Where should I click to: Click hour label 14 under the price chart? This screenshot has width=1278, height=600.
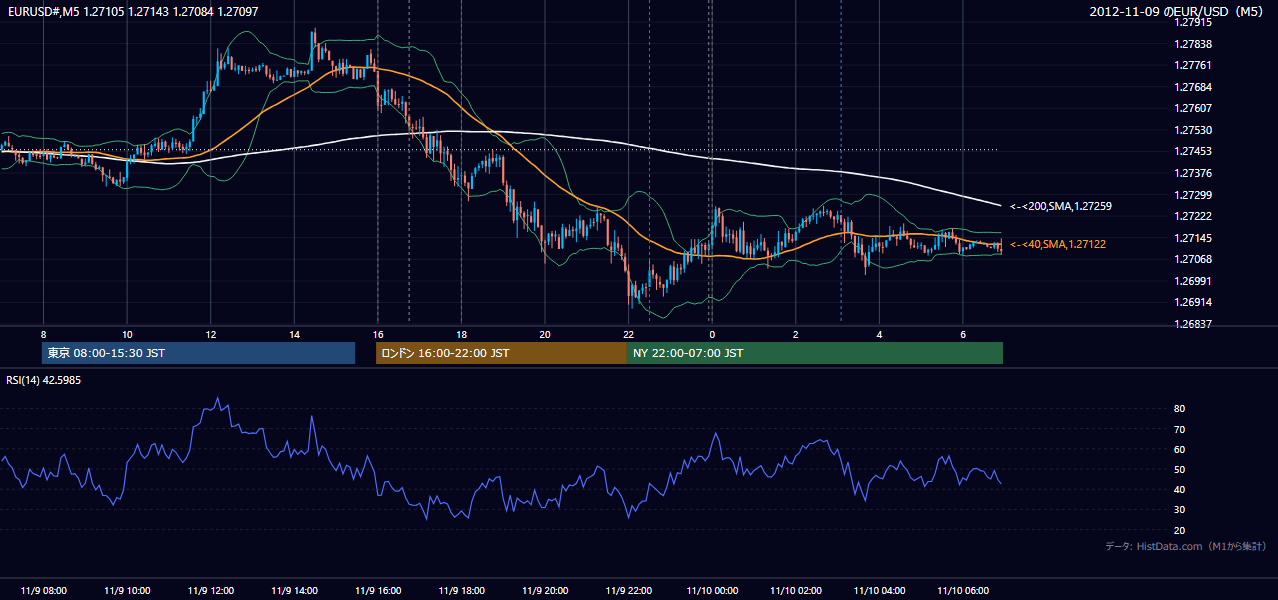click(x=294, y=333)
